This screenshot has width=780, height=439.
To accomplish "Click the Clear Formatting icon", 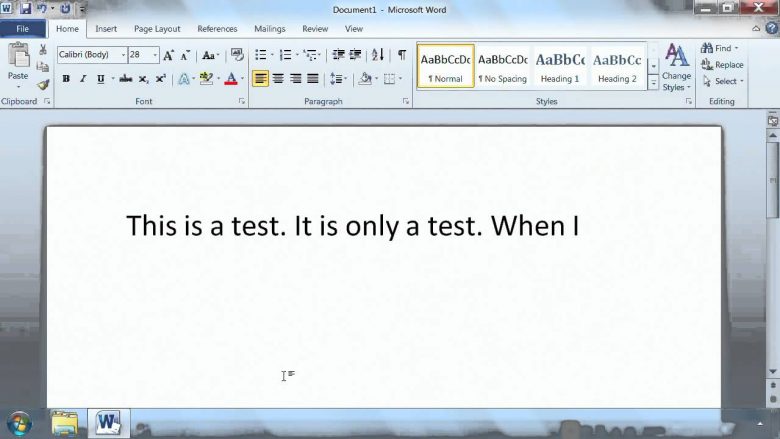I will (x=237, y=55).
